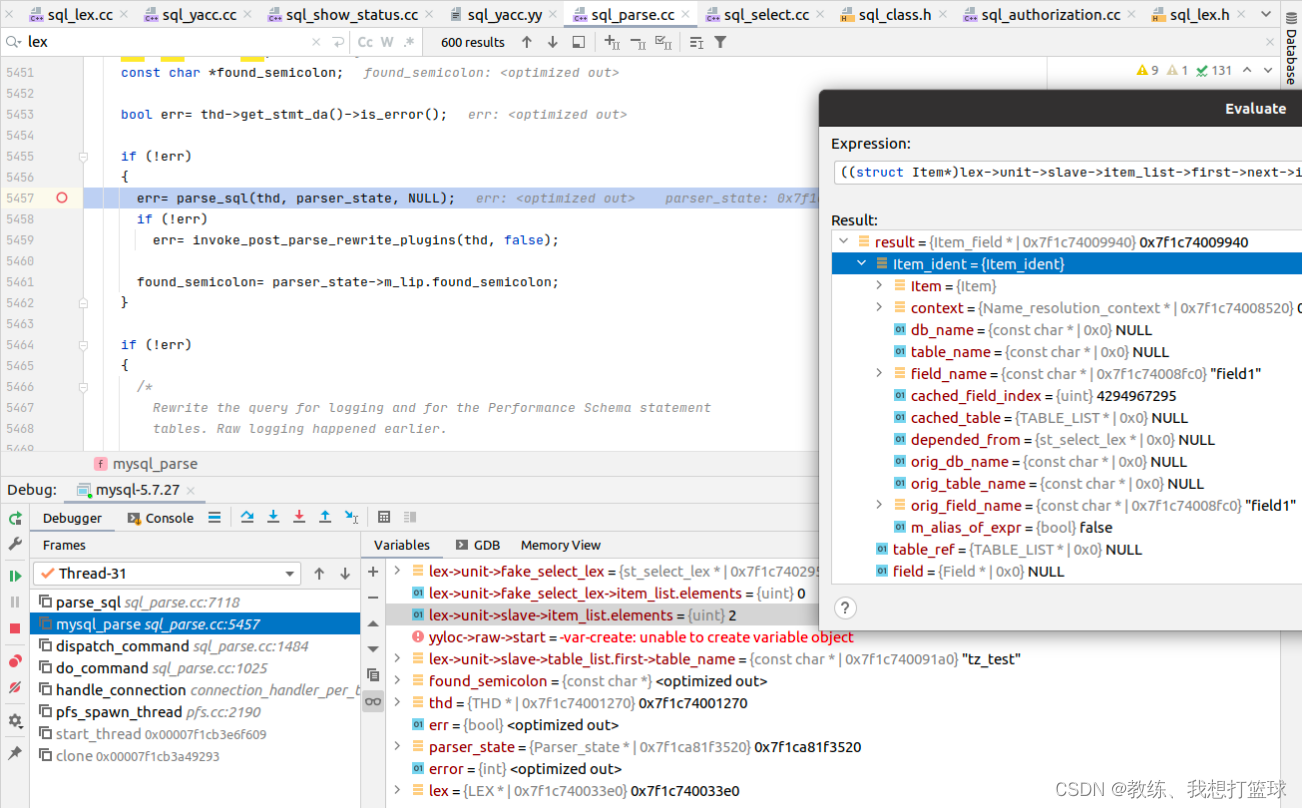Image resolution: width=1302 pixels, height=808 pixels.
Task: Open search filter funnel icon
Action: point(720,42)
